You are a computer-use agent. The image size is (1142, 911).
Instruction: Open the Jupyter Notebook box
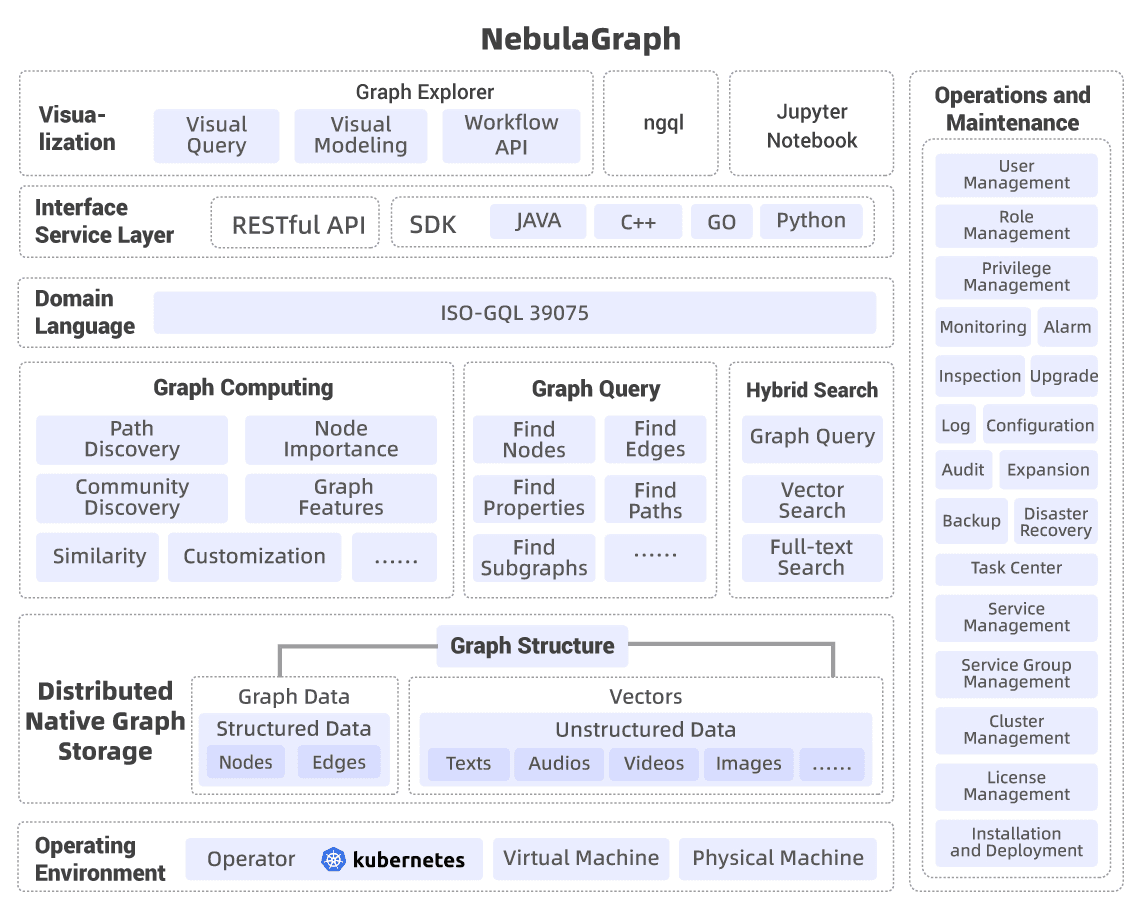point(811,123)
